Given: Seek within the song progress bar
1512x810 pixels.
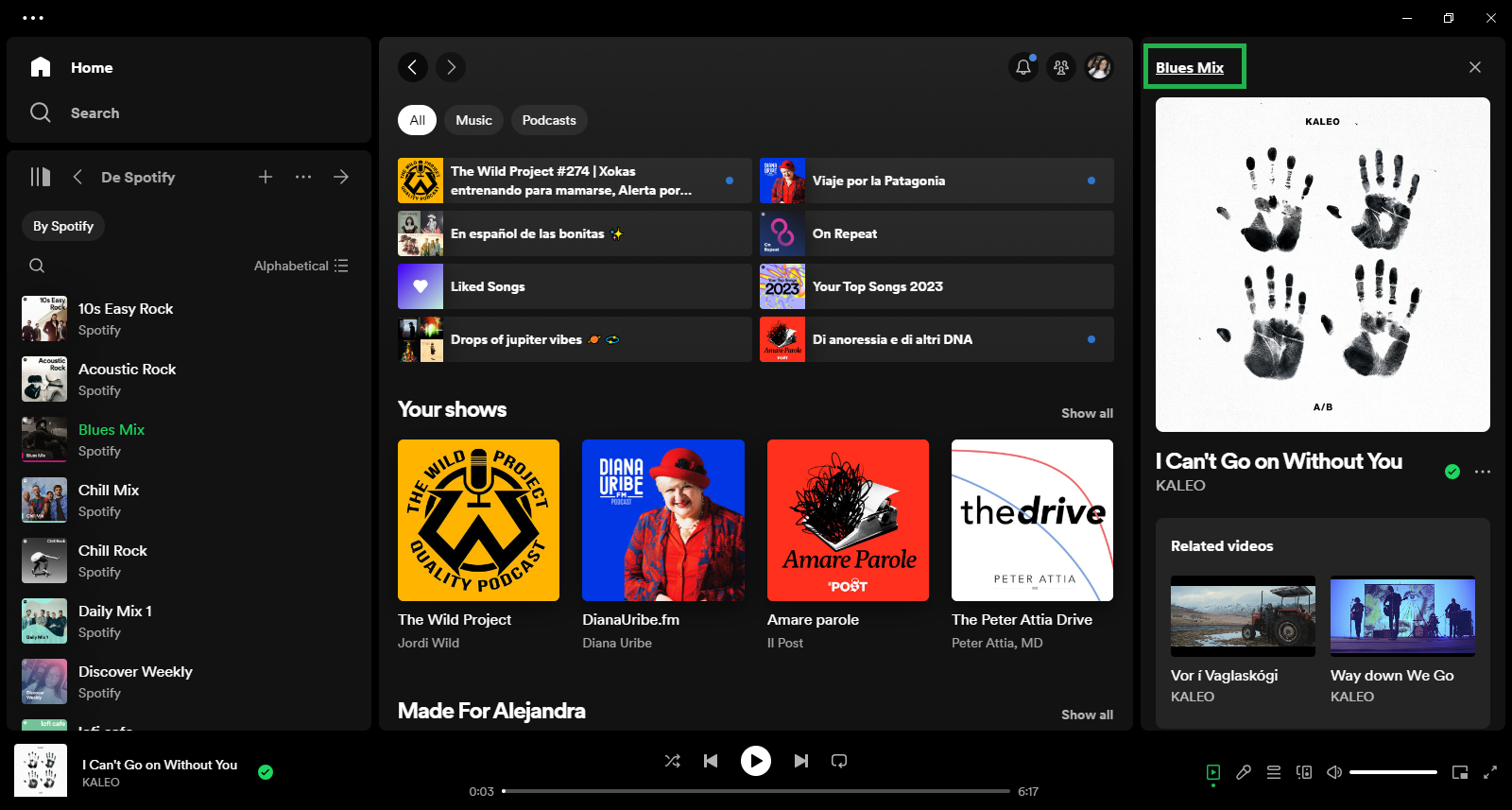Looking at the screenshot, I should 756,791.
